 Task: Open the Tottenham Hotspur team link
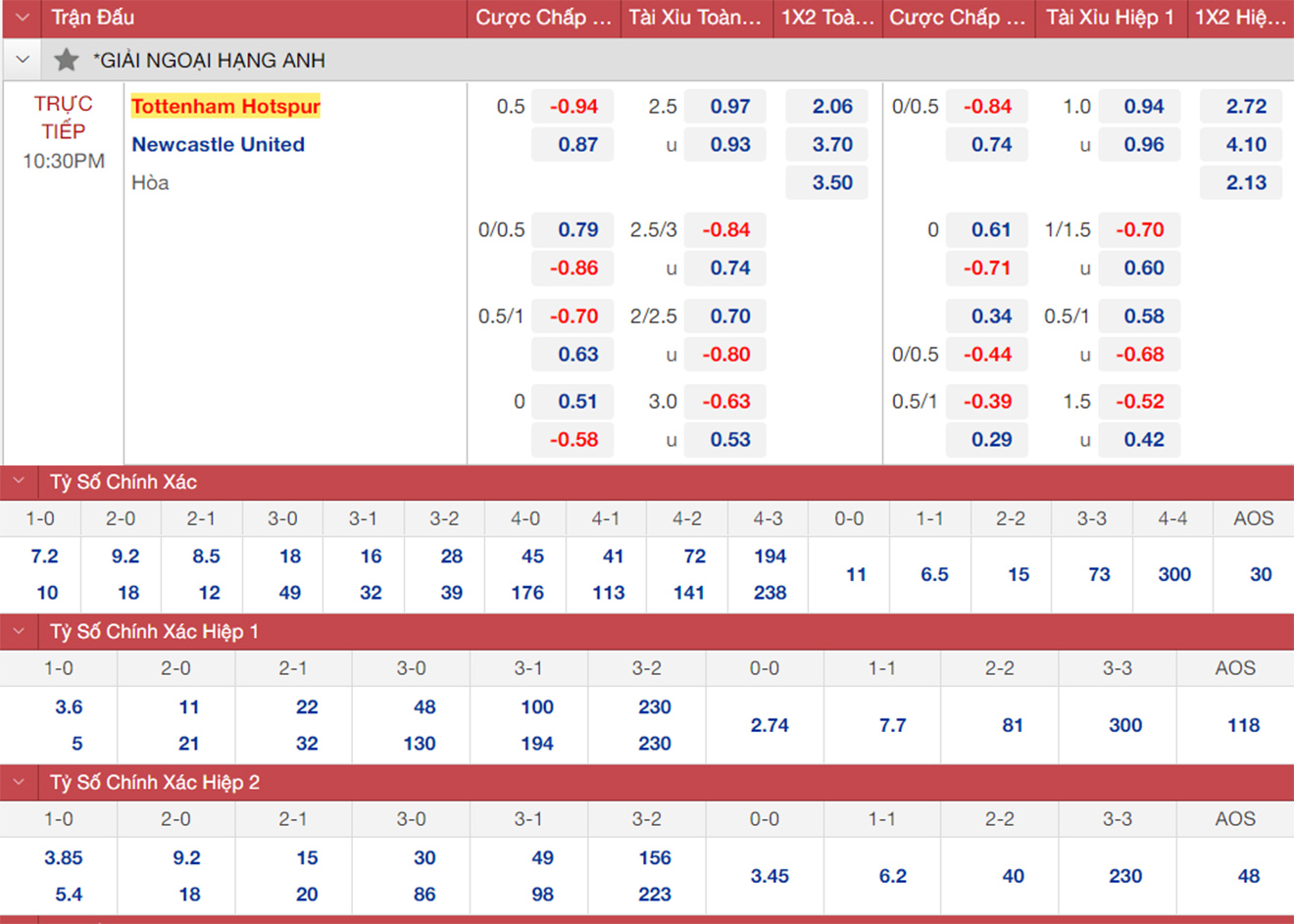point(226,106)
